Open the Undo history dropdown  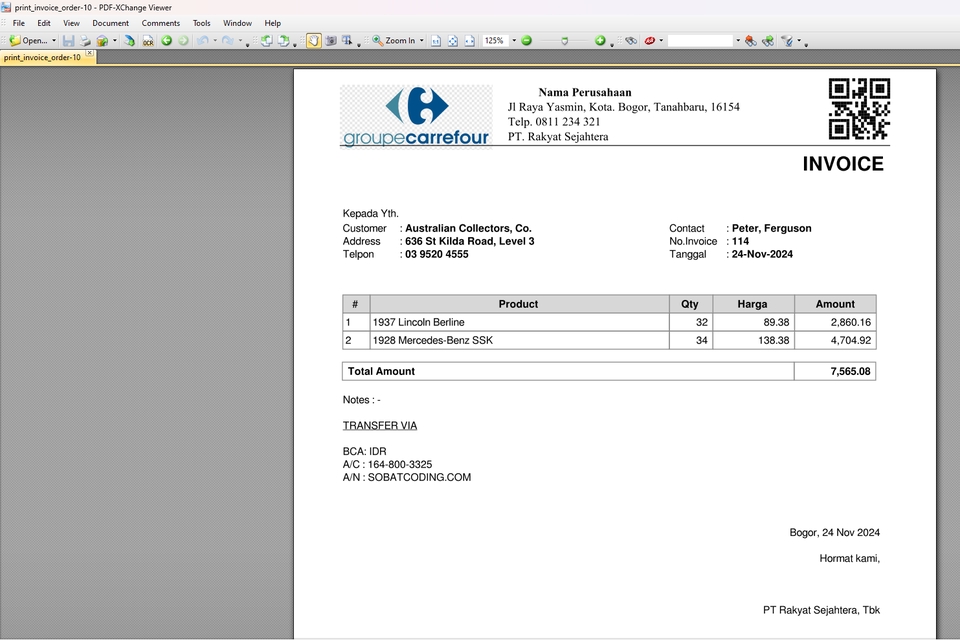click(215, 40)
